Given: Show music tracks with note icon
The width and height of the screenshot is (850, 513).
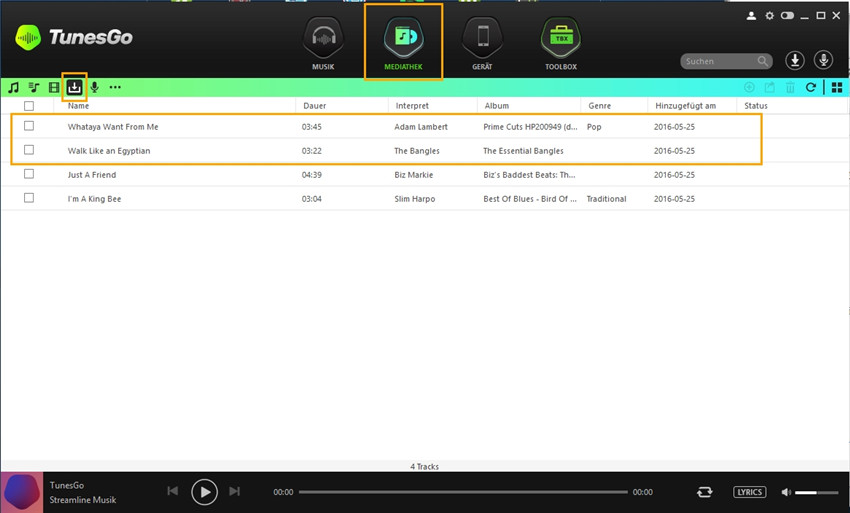Looking at the screenshot, I should [14, 87].
